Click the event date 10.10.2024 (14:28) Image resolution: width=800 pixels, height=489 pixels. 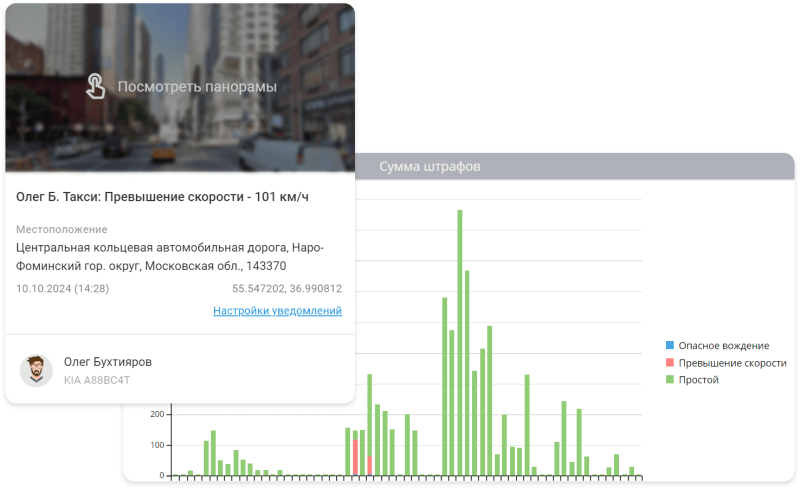[x=63, y=288]
